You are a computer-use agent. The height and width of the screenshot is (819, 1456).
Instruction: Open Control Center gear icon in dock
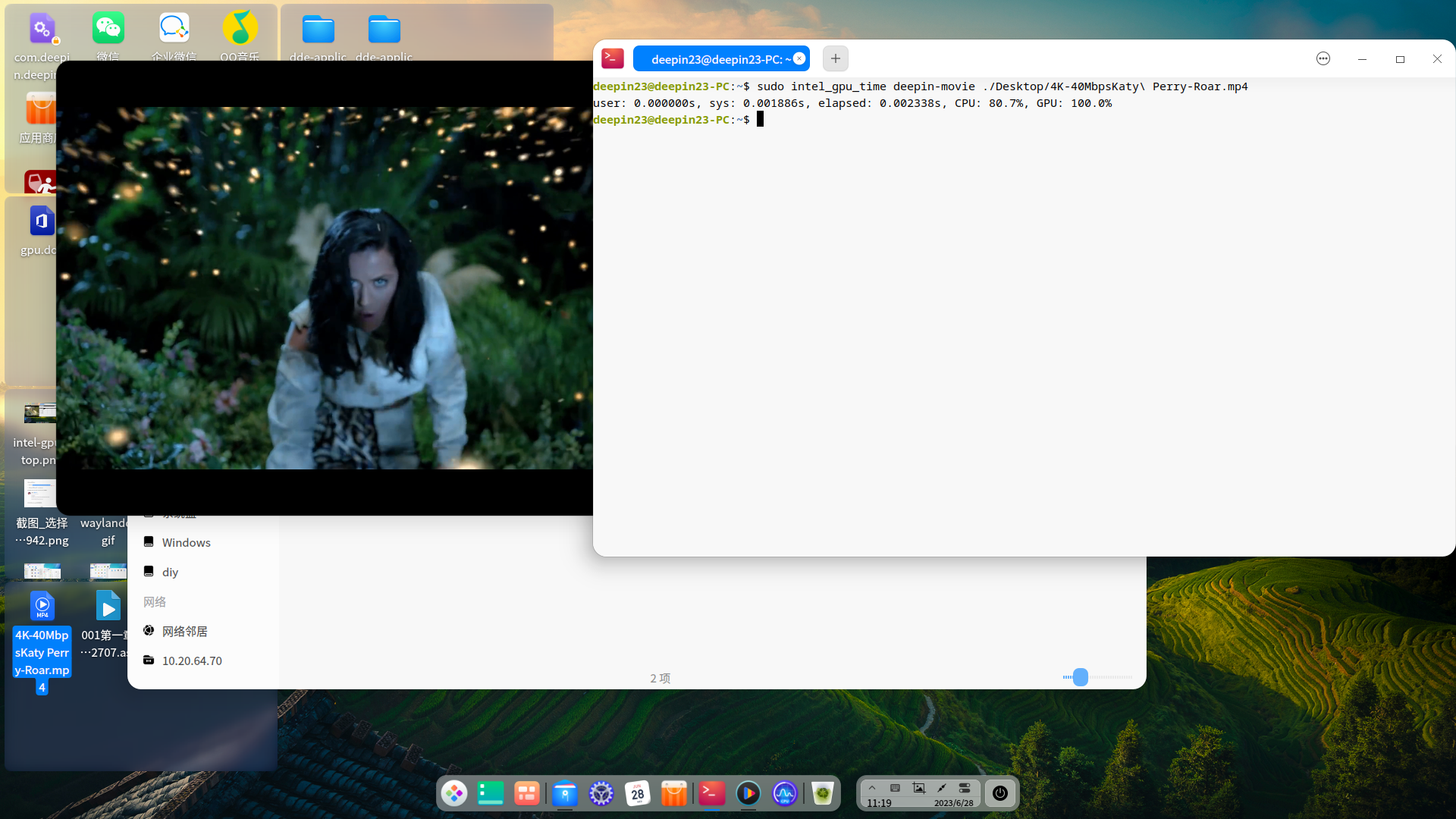pos(601,793)
